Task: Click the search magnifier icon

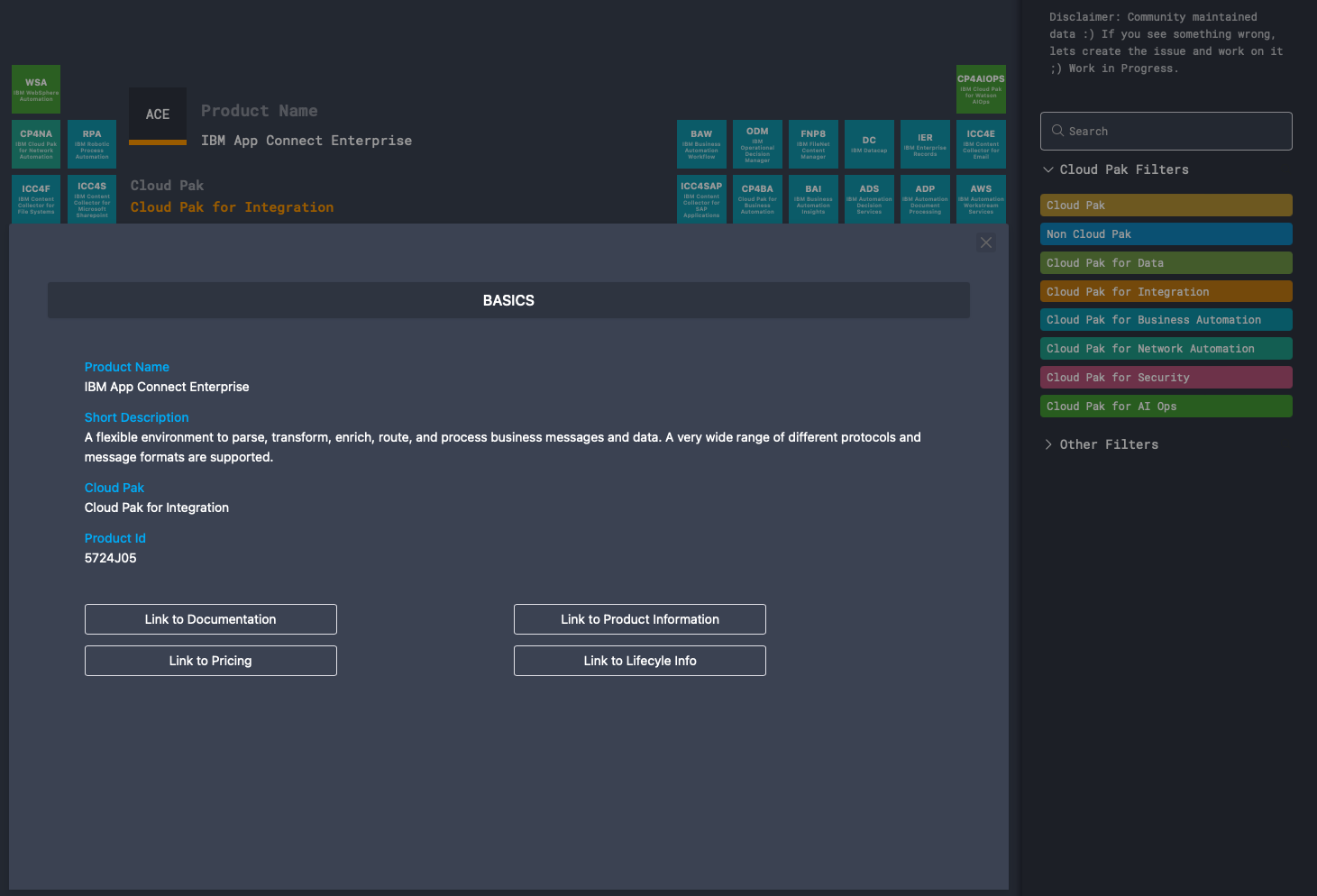Action: pos(1057,131)
